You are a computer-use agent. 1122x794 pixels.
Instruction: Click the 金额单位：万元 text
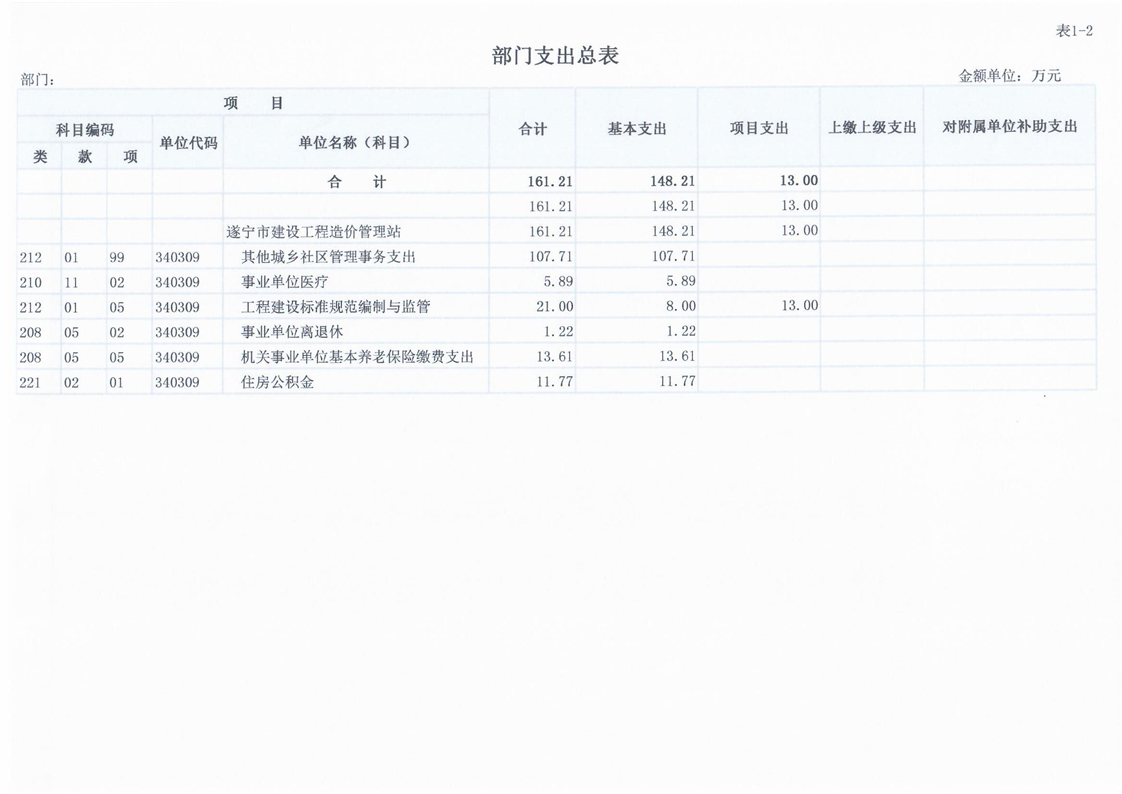(1009, 76)
